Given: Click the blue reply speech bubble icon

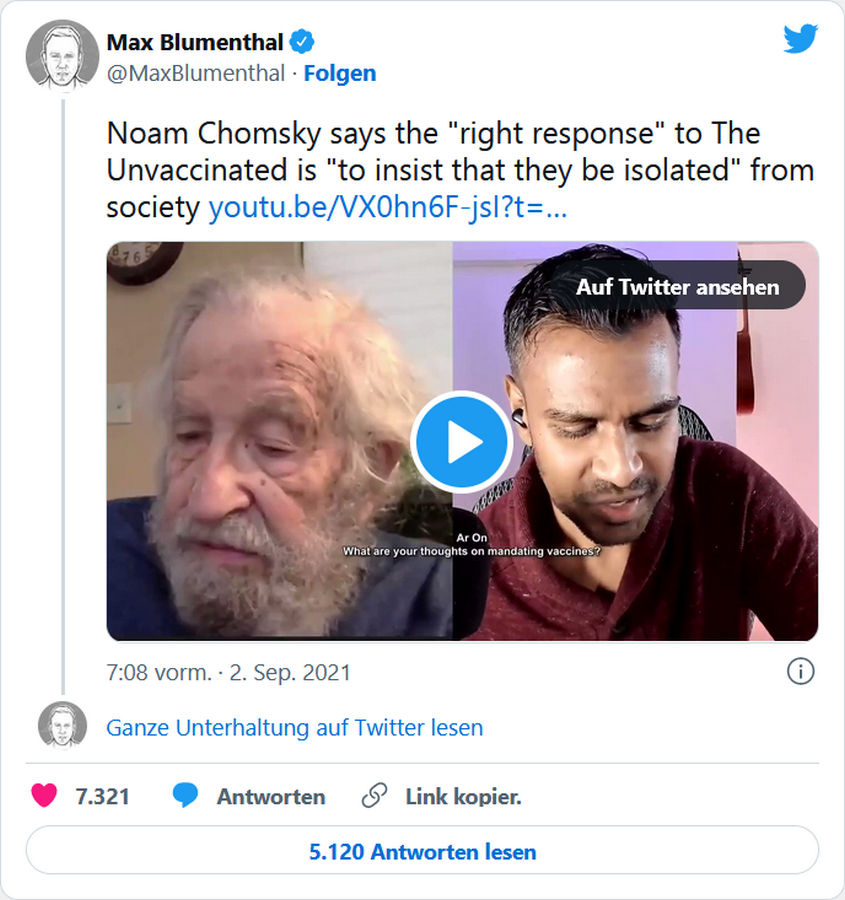Looking at the screenshot, I should [x=185, y=796].
